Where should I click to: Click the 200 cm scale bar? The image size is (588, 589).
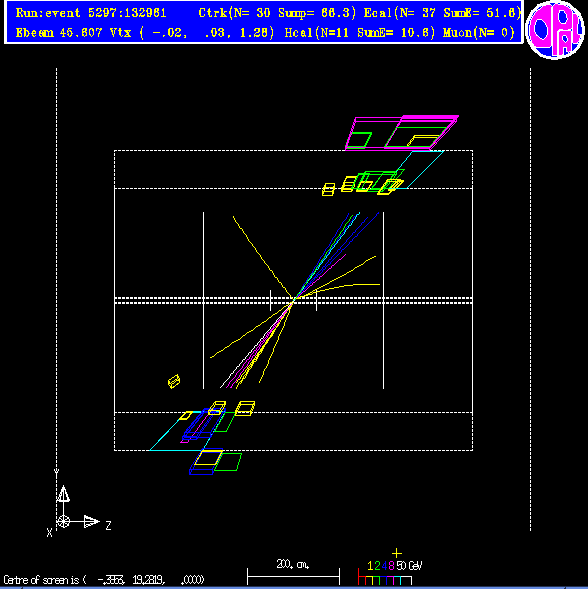click(293, 576)
